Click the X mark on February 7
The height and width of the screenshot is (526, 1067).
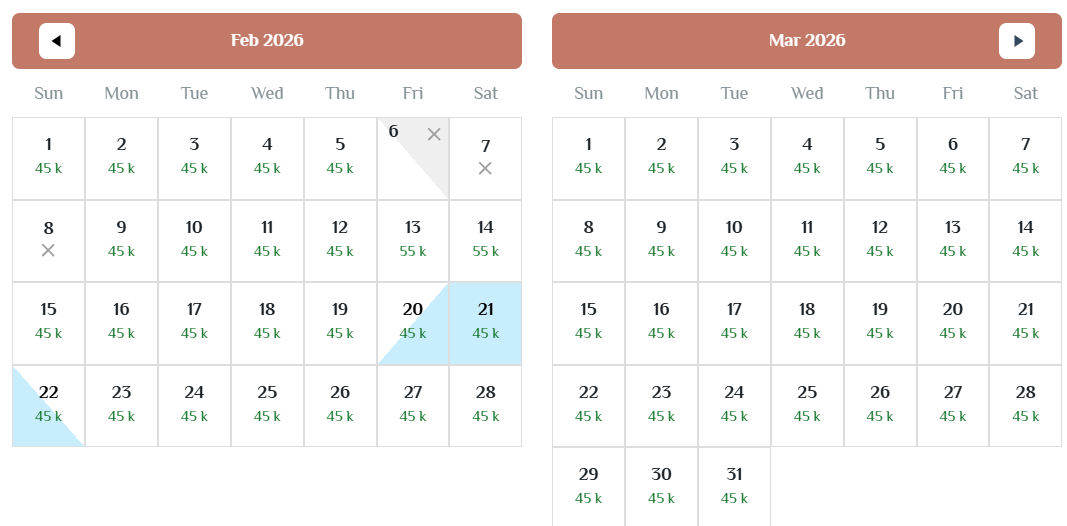coord(485,168)
